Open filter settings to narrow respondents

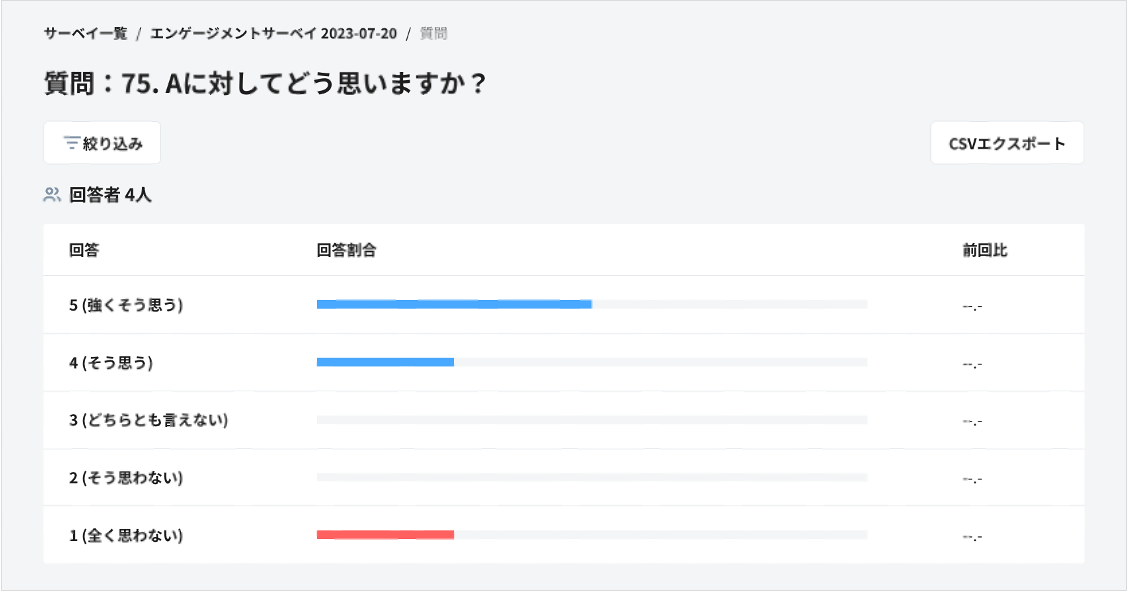coord(101,142)
